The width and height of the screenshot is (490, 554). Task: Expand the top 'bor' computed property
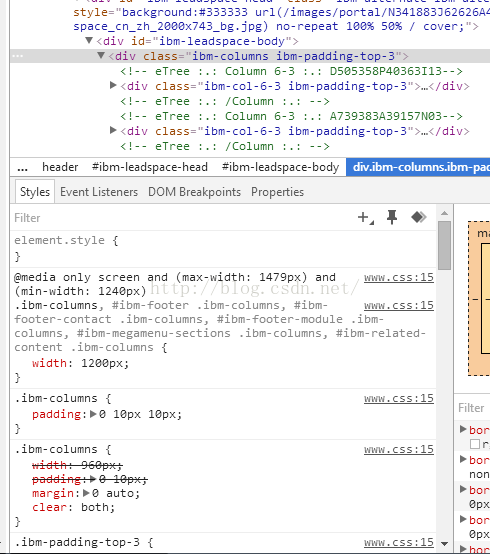pos(463,429)
